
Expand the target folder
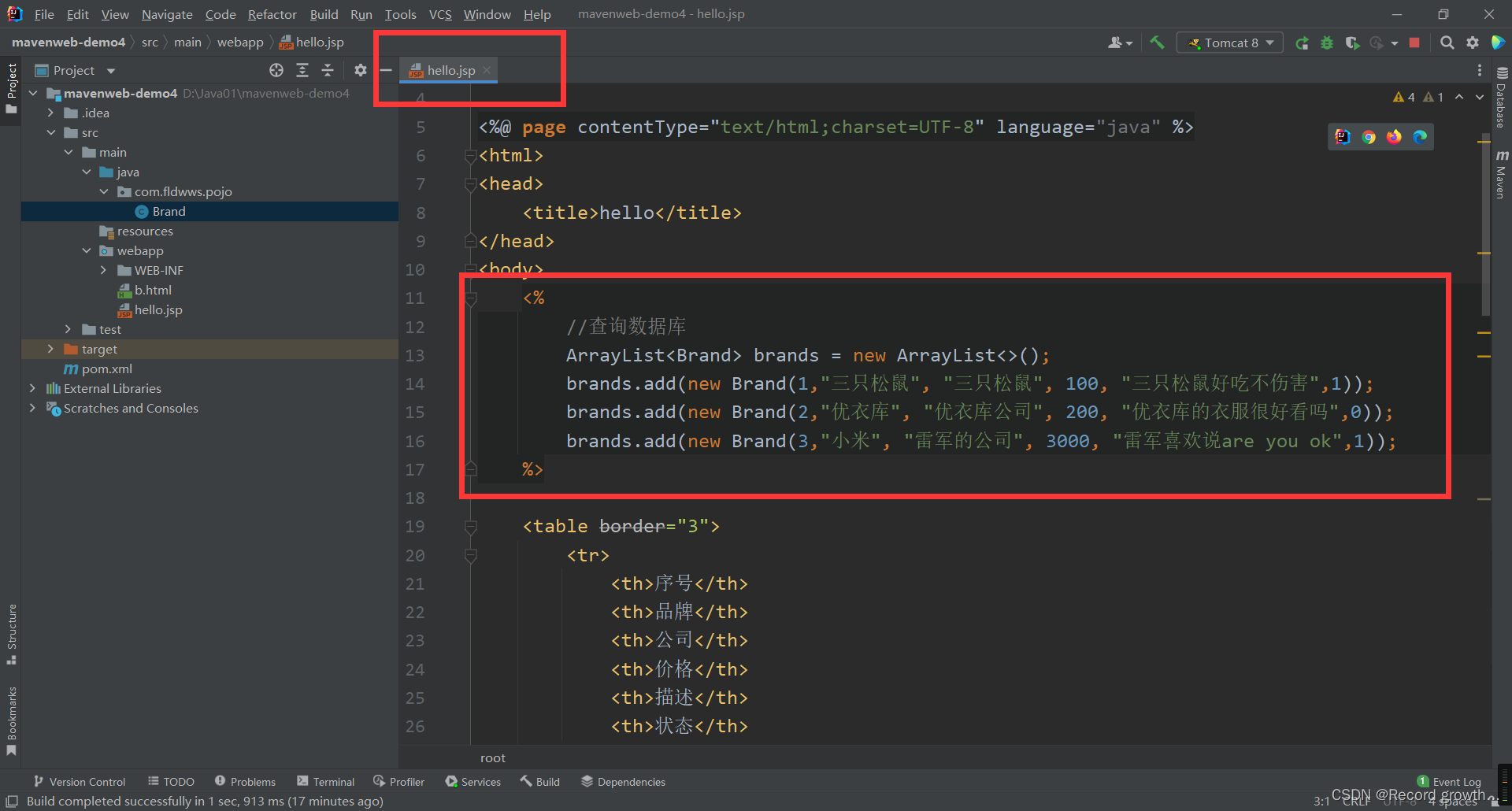click(50, 349)
